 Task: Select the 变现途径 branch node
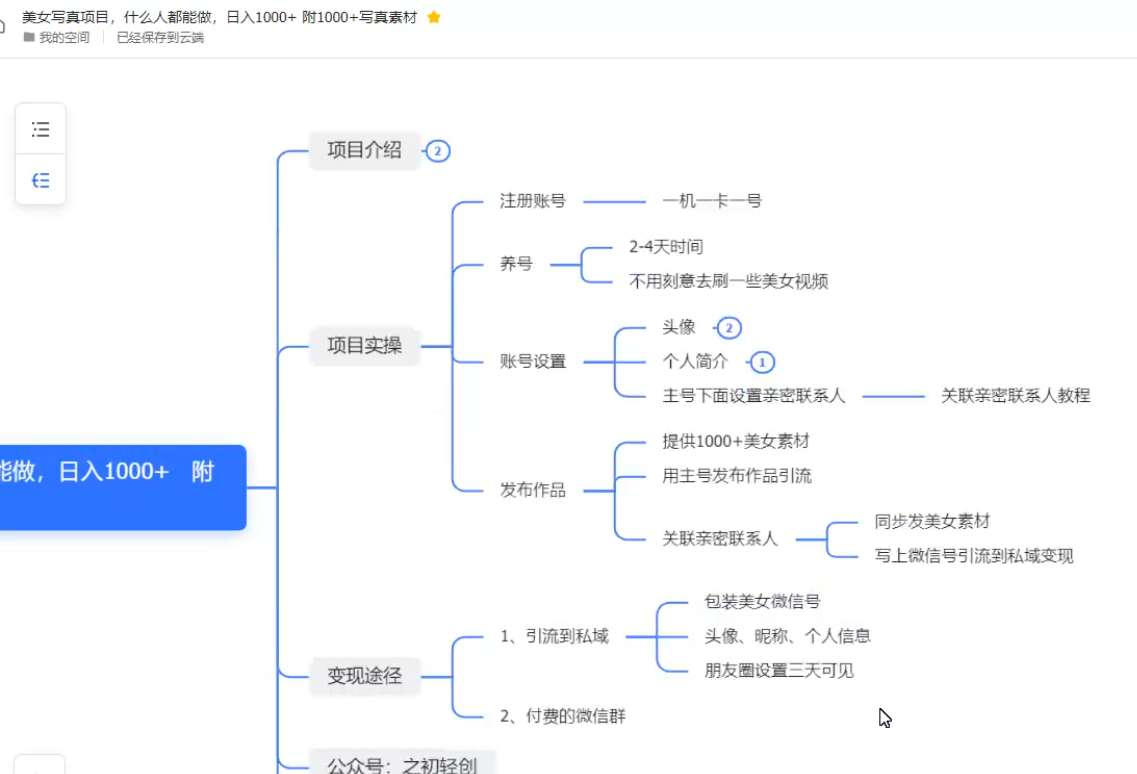[364, 676]
